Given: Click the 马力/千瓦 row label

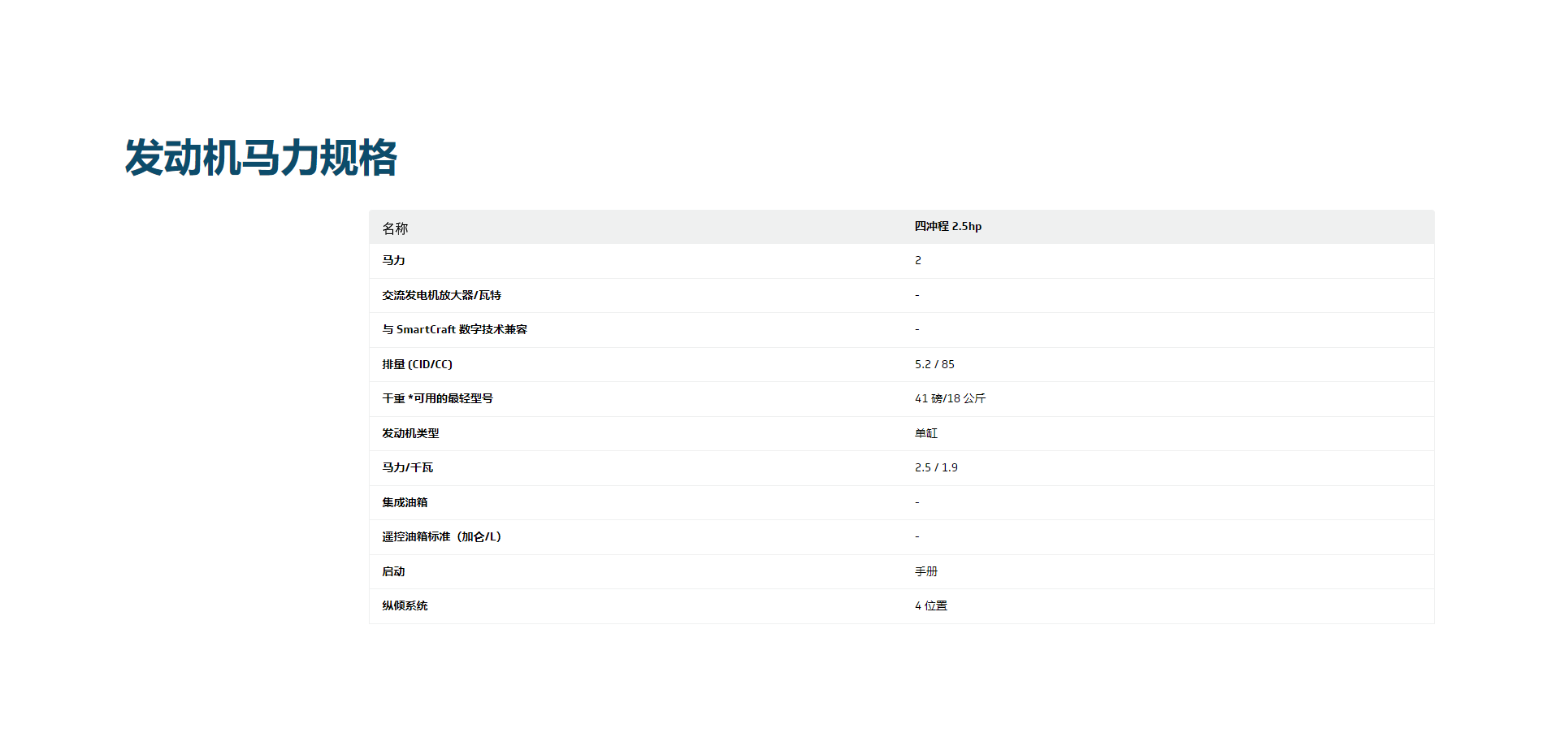Looking at the screenshot, I should 407,467.
